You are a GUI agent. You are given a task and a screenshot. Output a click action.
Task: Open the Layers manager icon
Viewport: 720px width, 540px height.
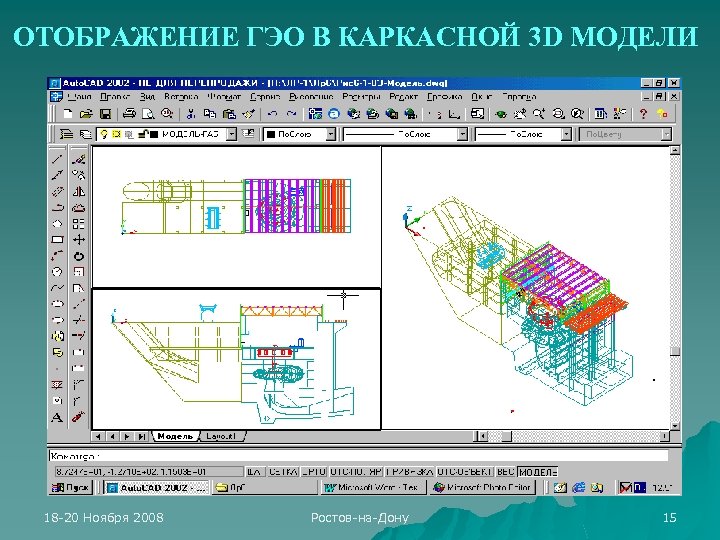67,134
